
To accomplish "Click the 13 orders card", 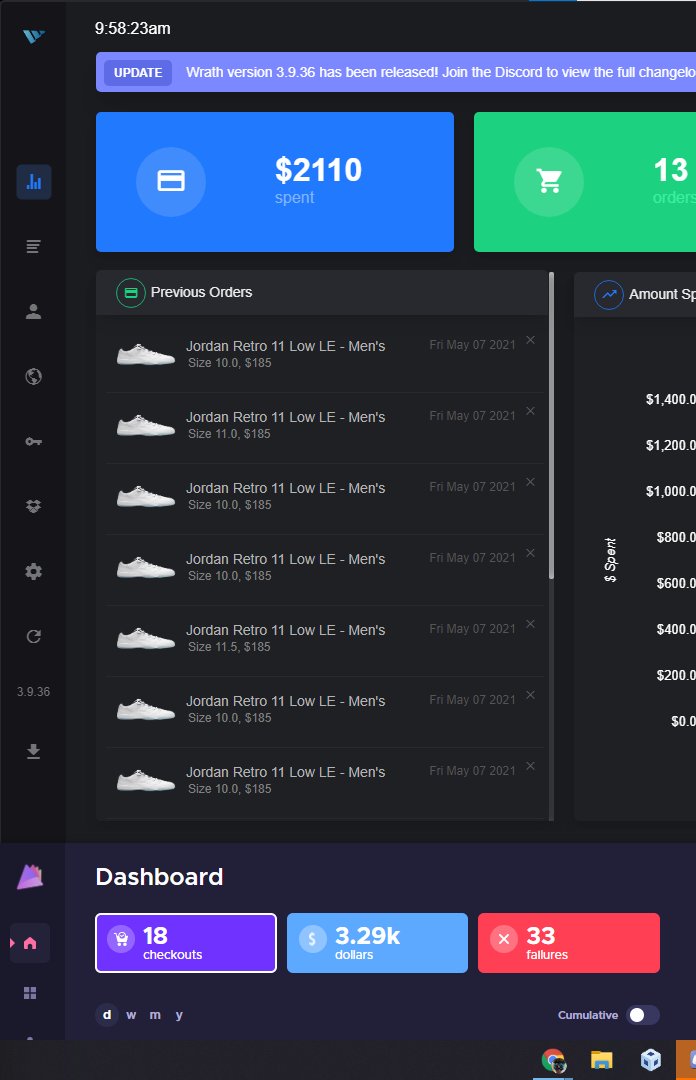I will (585, 182).
